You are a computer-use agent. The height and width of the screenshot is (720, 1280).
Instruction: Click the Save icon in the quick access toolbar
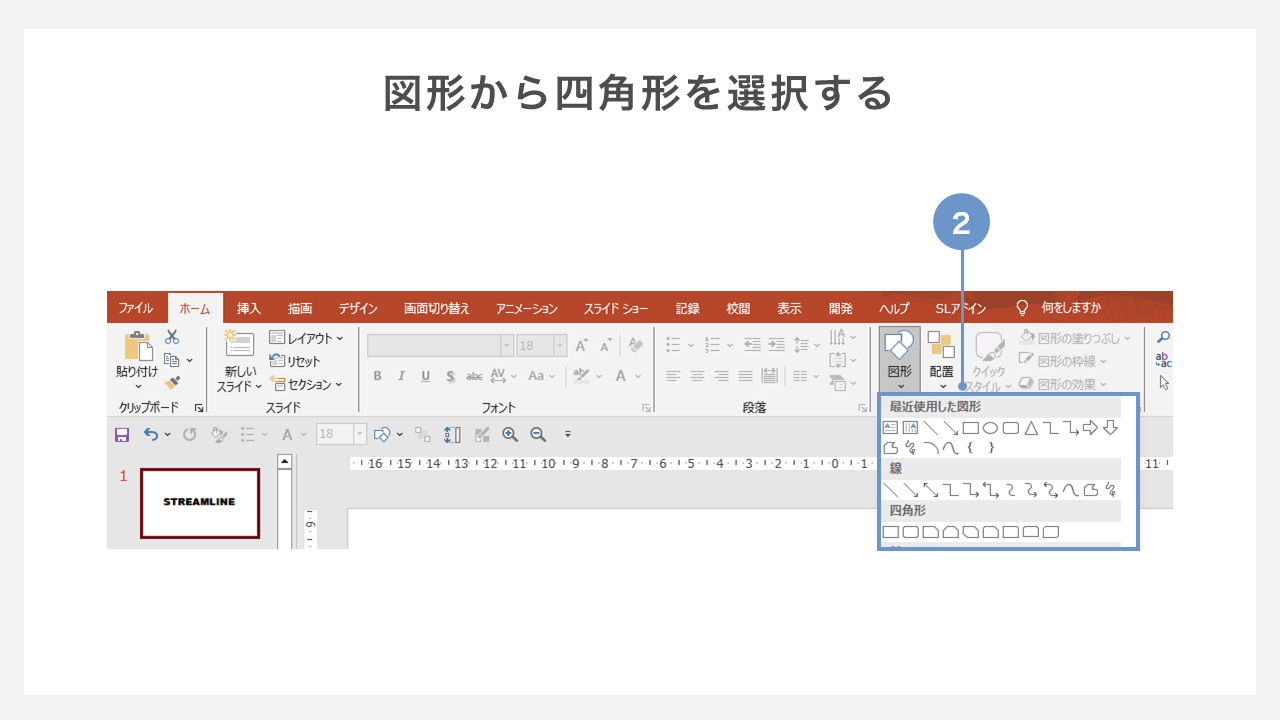tap(122, 434)
